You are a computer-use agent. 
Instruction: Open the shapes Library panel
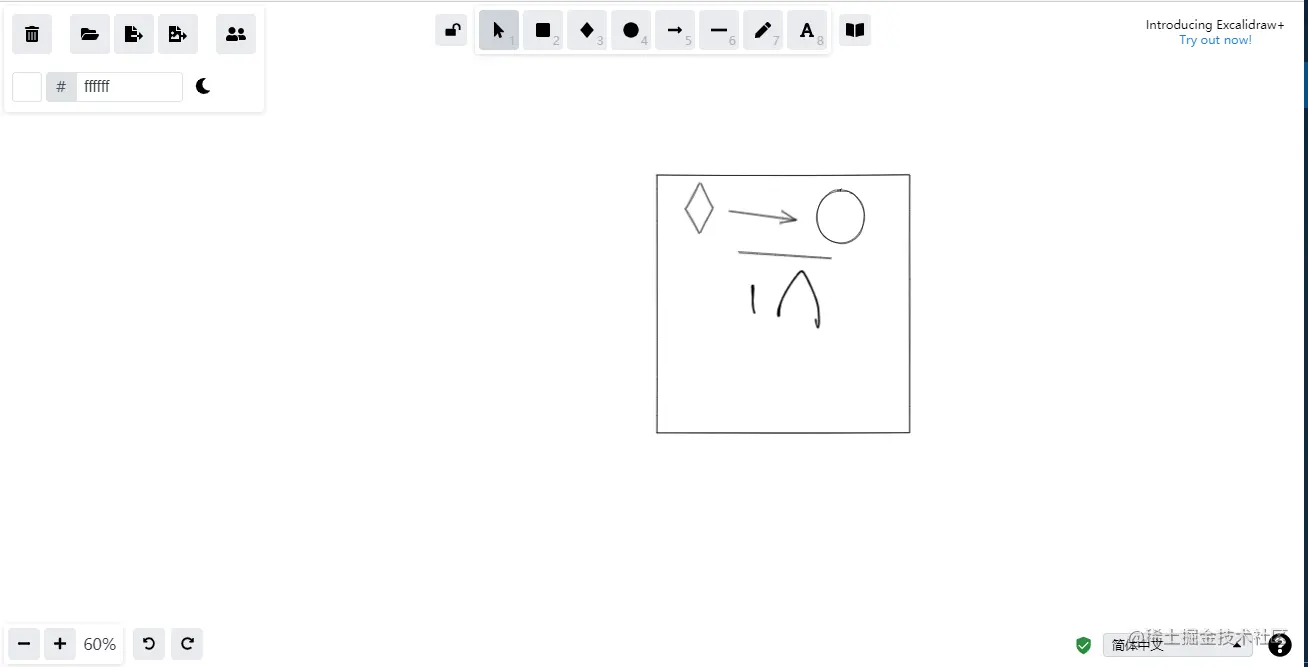(x=854, y=30)
